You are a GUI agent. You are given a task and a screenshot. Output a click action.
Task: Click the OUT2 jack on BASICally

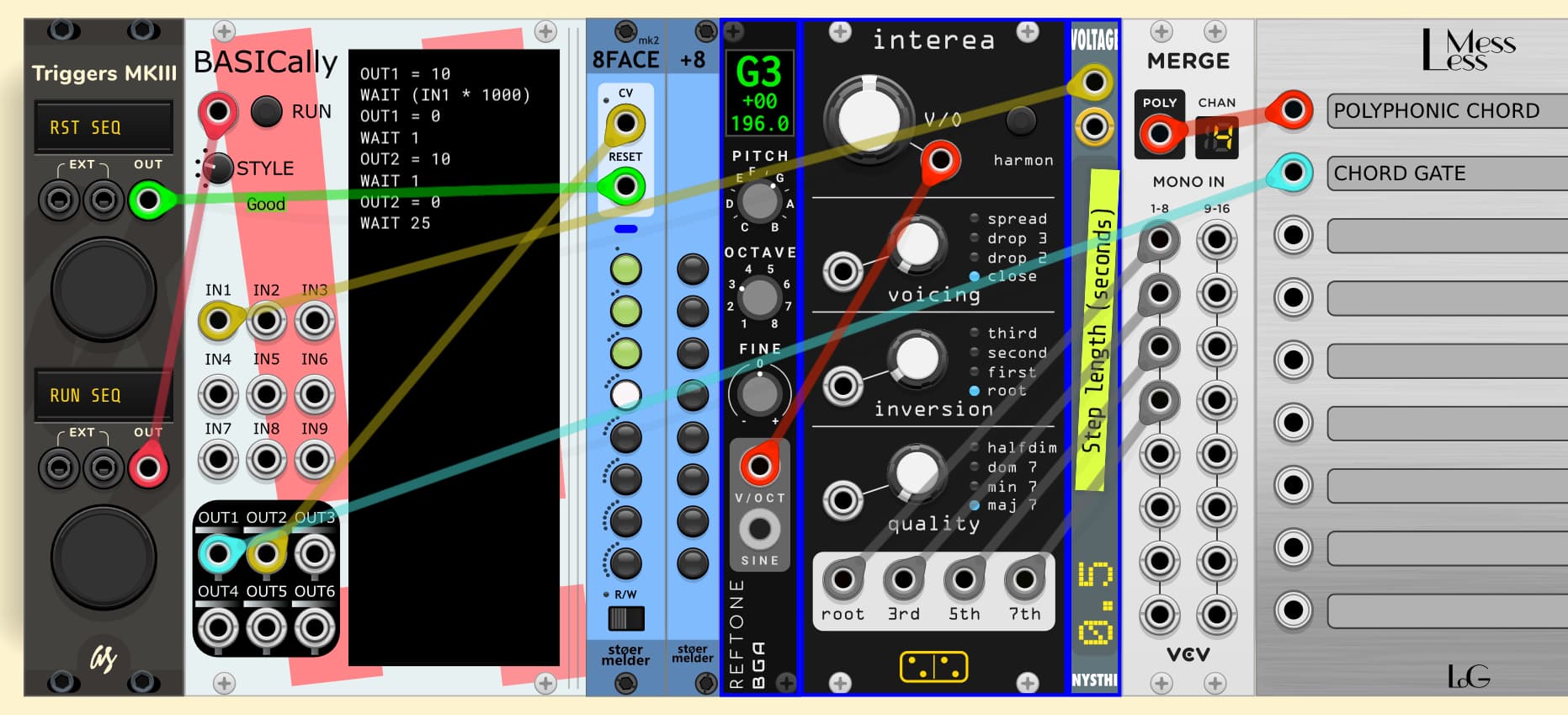pos(266,553)
